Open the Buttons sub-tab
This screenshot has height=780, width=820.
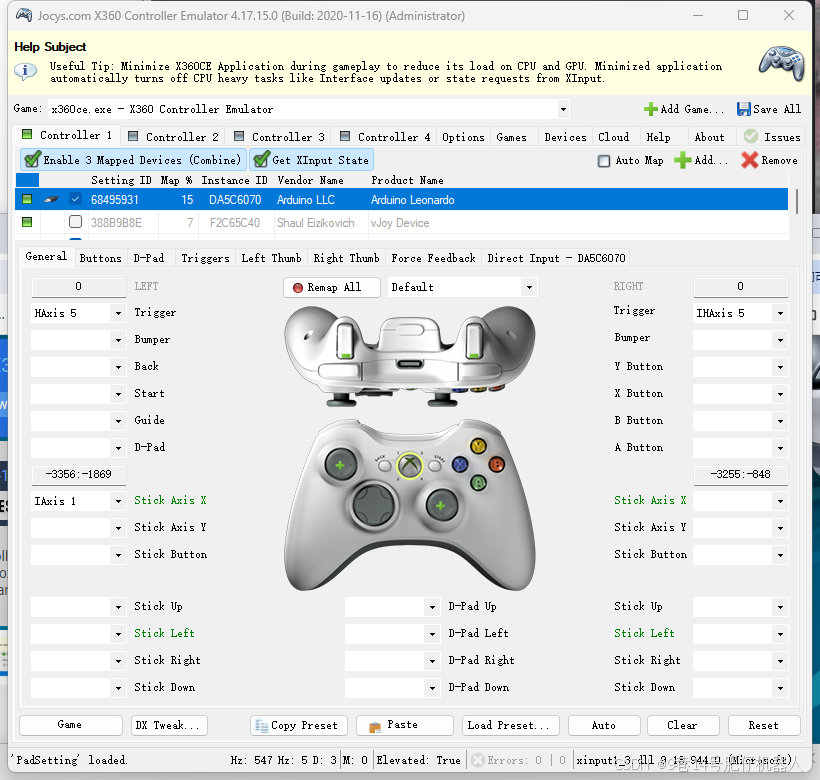(100, 258)
